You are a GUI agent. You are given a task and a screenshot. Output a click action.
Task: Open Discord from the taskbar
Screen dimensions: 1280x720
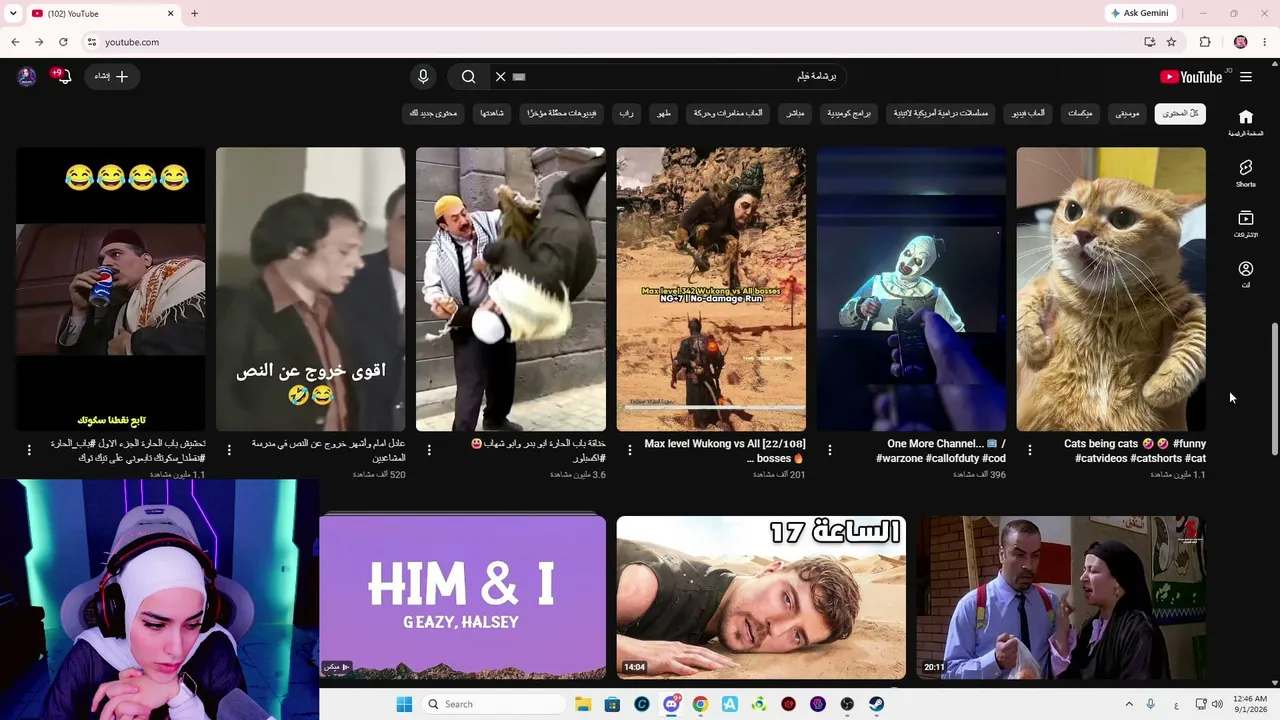point(671,704)
